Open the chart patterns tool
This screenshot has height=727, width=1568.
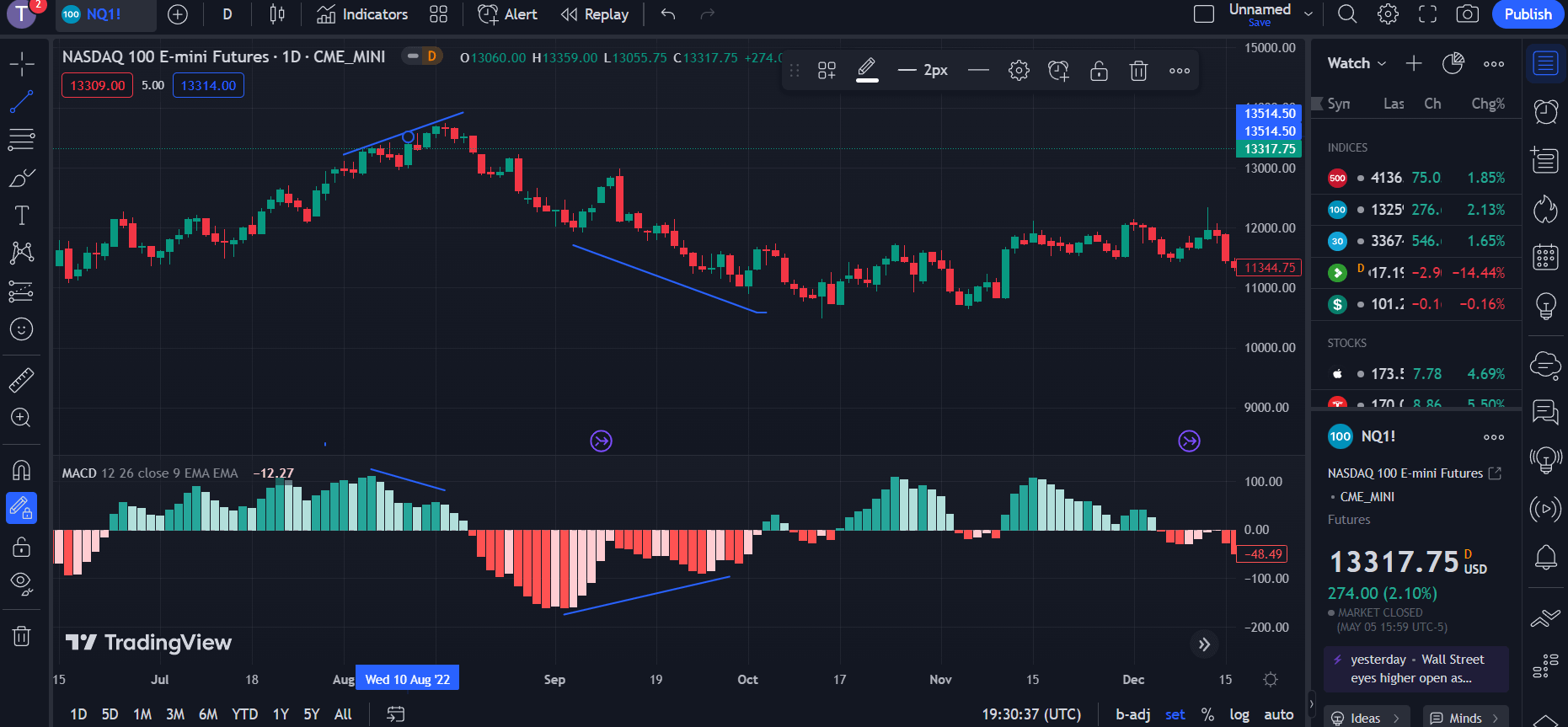tap(22, 253)
